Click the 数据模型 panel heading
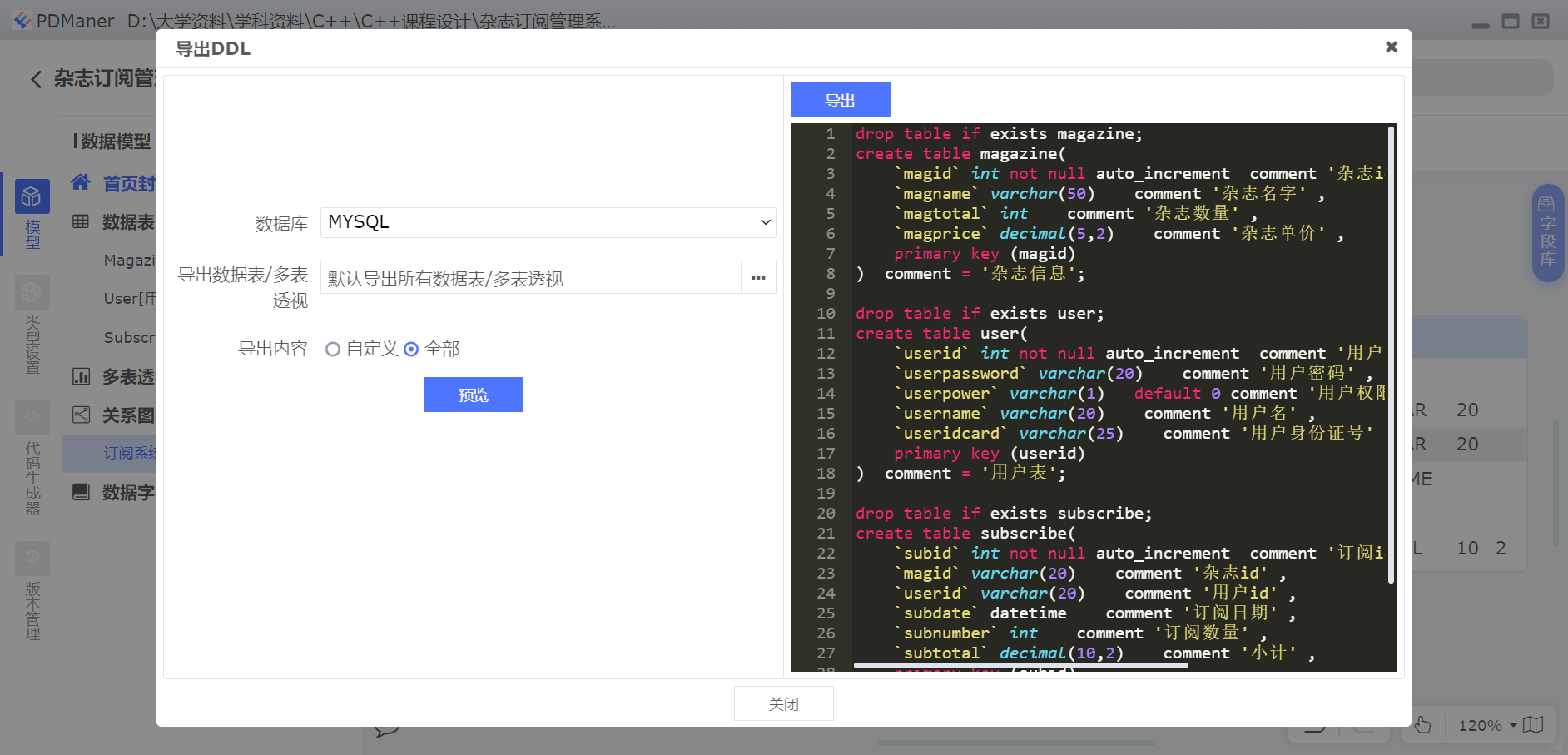This screenshot has height=755, width=1568. coord(116,142)
